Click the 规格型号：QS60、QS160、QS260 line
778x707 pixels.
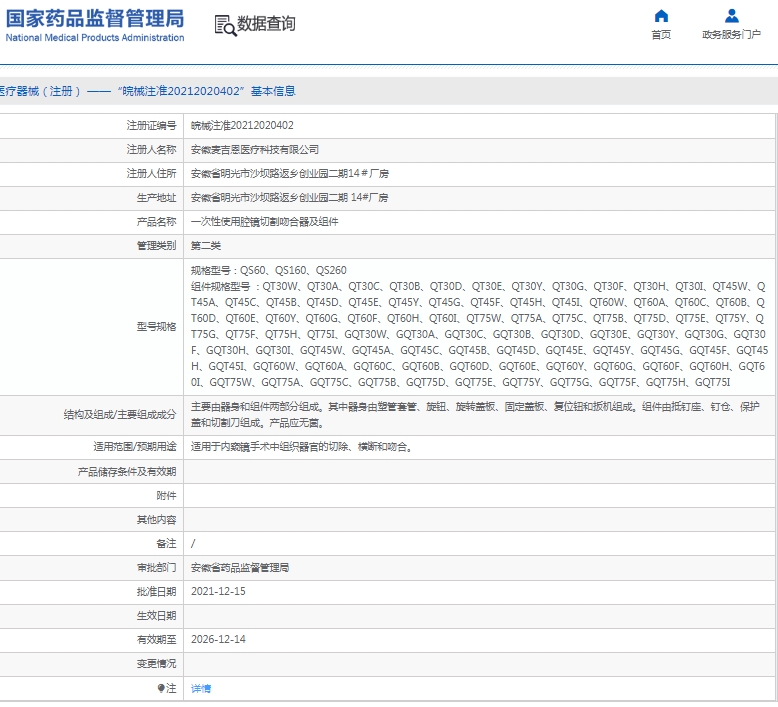[x=268, y=270]
